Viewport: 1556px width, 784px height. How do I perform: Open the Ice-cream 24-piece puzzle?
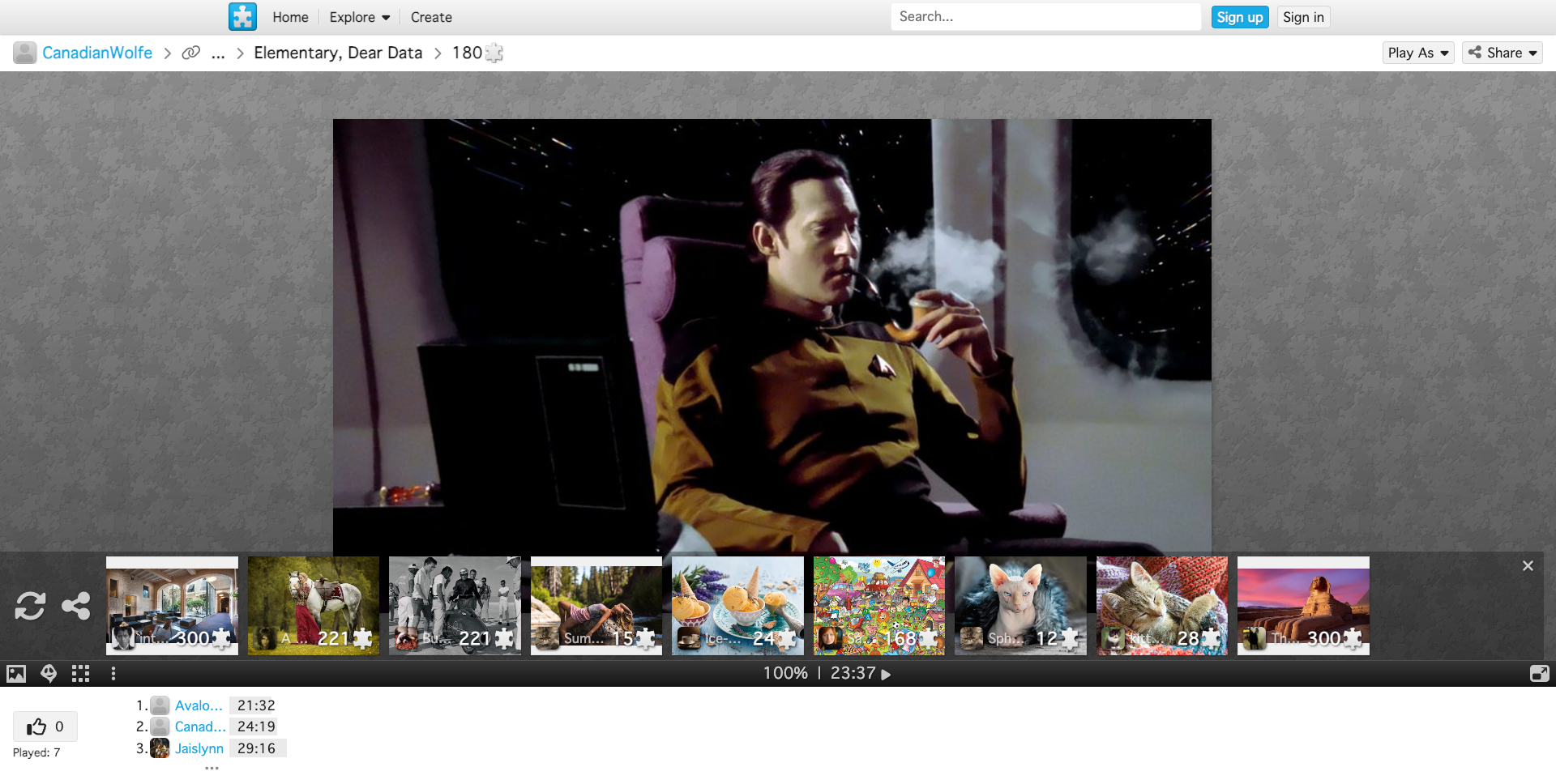pyautogui.click(x=737, y=606)
